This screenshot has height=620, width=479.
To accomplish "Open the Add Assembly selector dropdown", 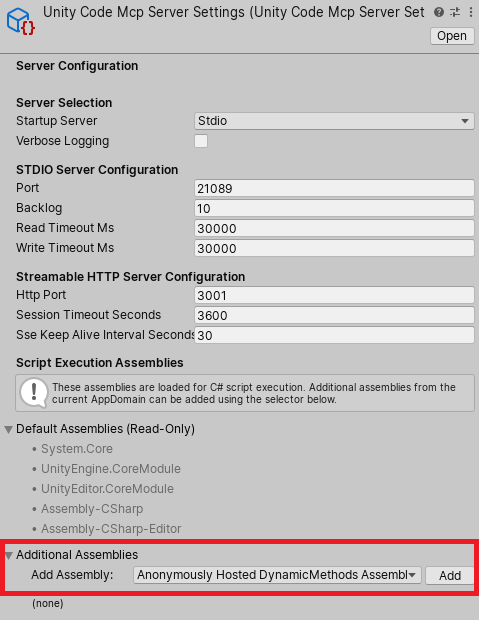I will 277,575.
